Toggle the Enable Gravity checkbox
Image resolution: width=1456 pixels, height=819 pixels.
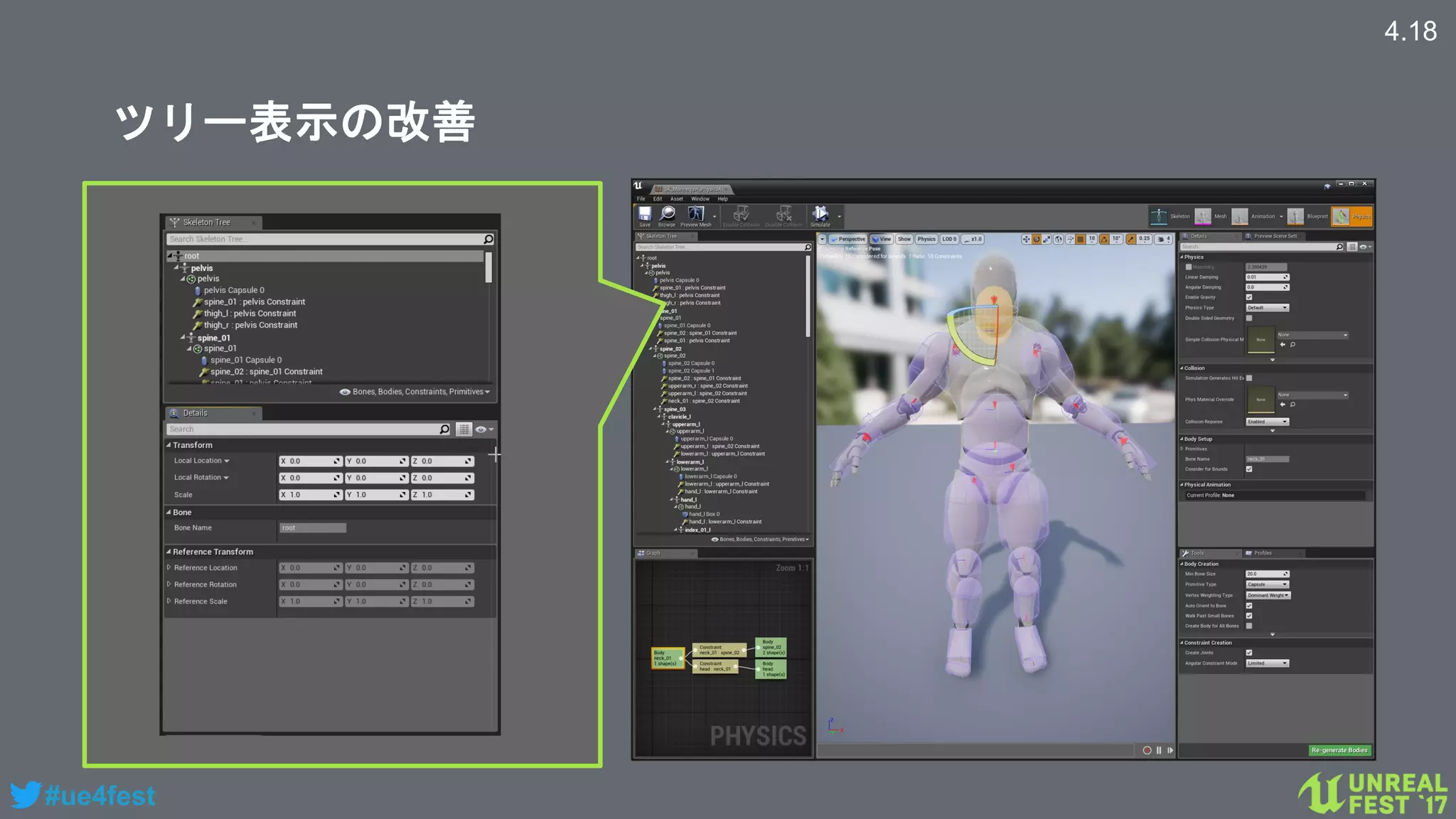1249,297
